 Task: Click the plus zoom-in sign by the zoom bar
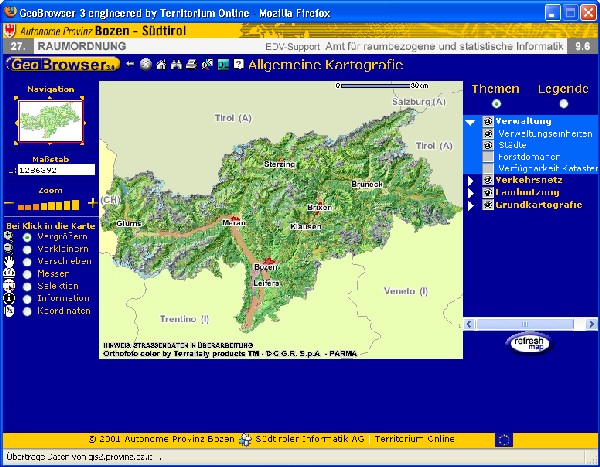[92, 203]
